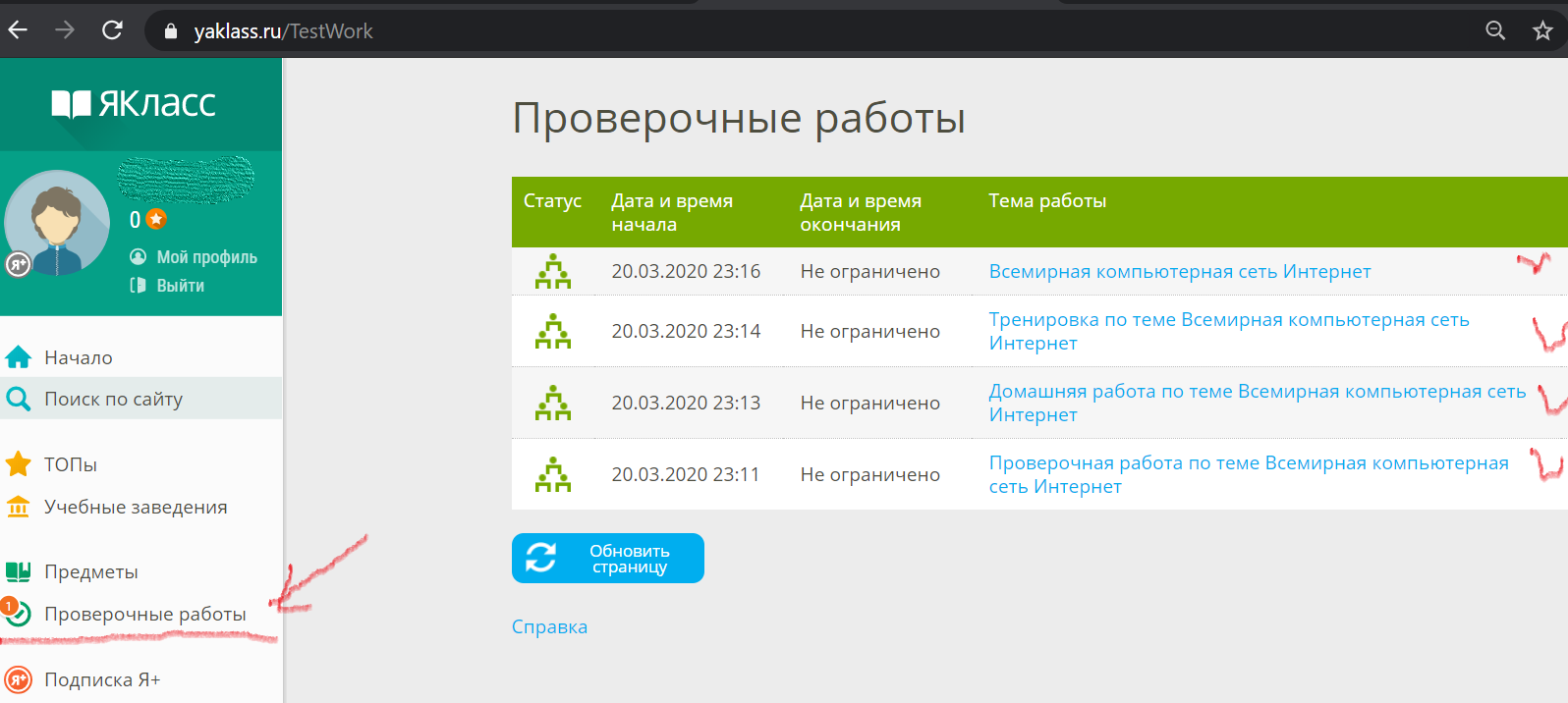This screenshot has width=1568, height=703.
Task: Click the ЯКласс logo
Action: tap(135, 103)
